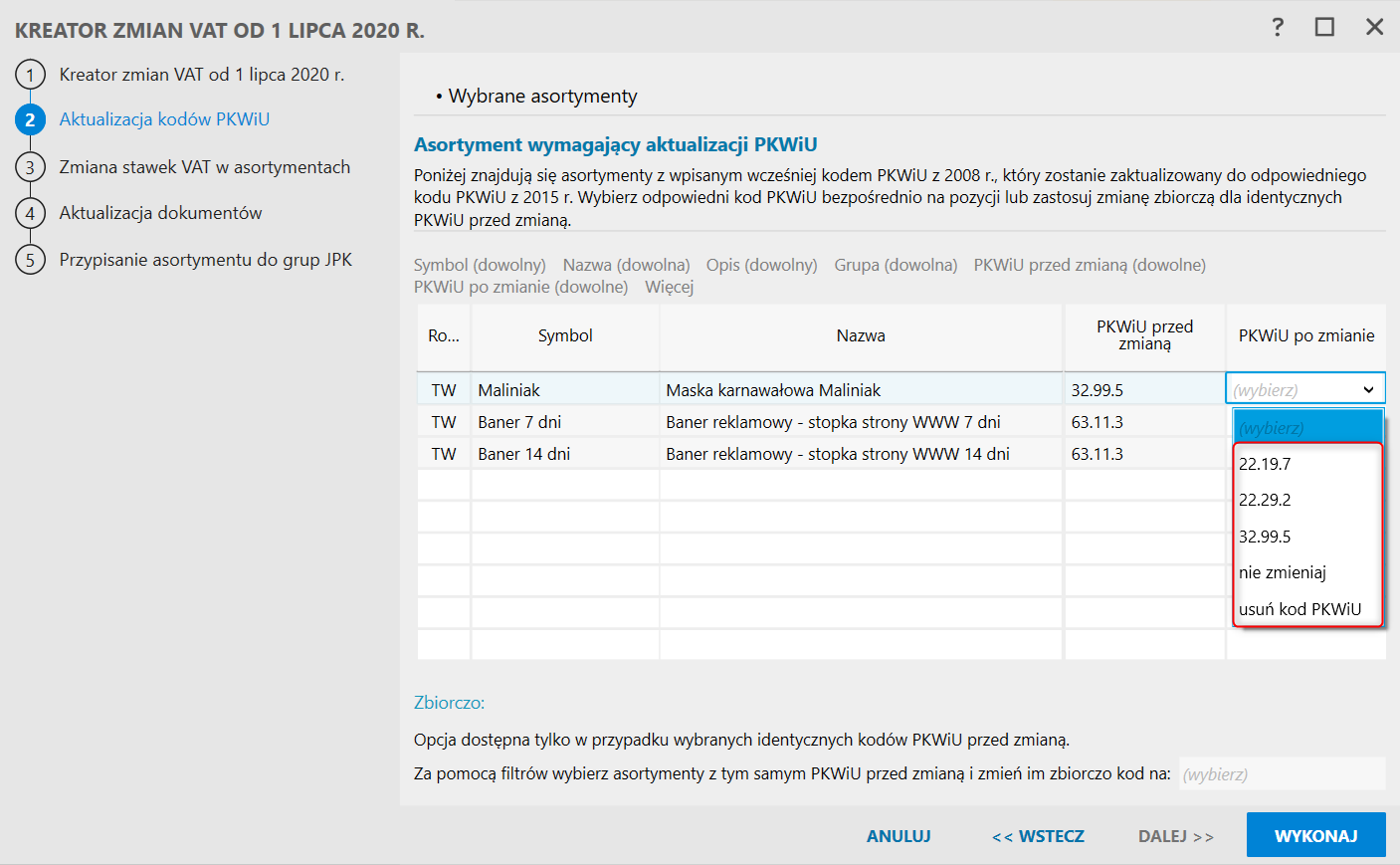Open PKWiU po zmianie dropdown for Maliniak

click(1368, 389)
